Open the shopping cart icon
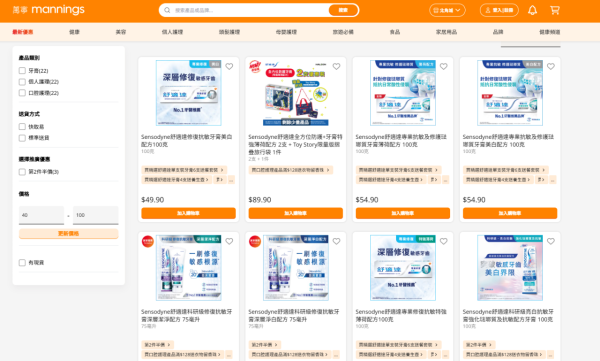Image resolution: width=600 pixels, height=361 pixels. click(554, 10)
